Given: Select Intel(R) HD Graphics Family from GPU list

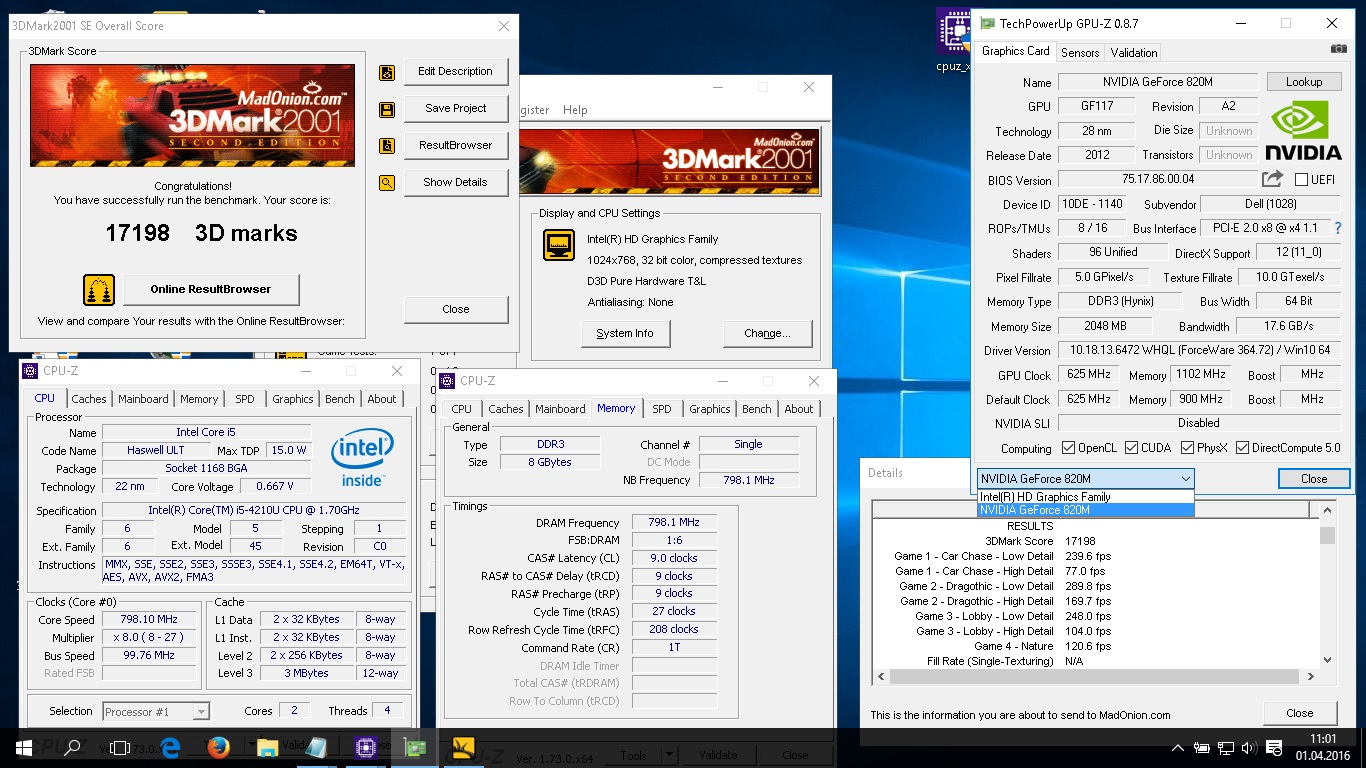Looking at the screenshot, I should pyautogui.click(x=1085, y=497).
